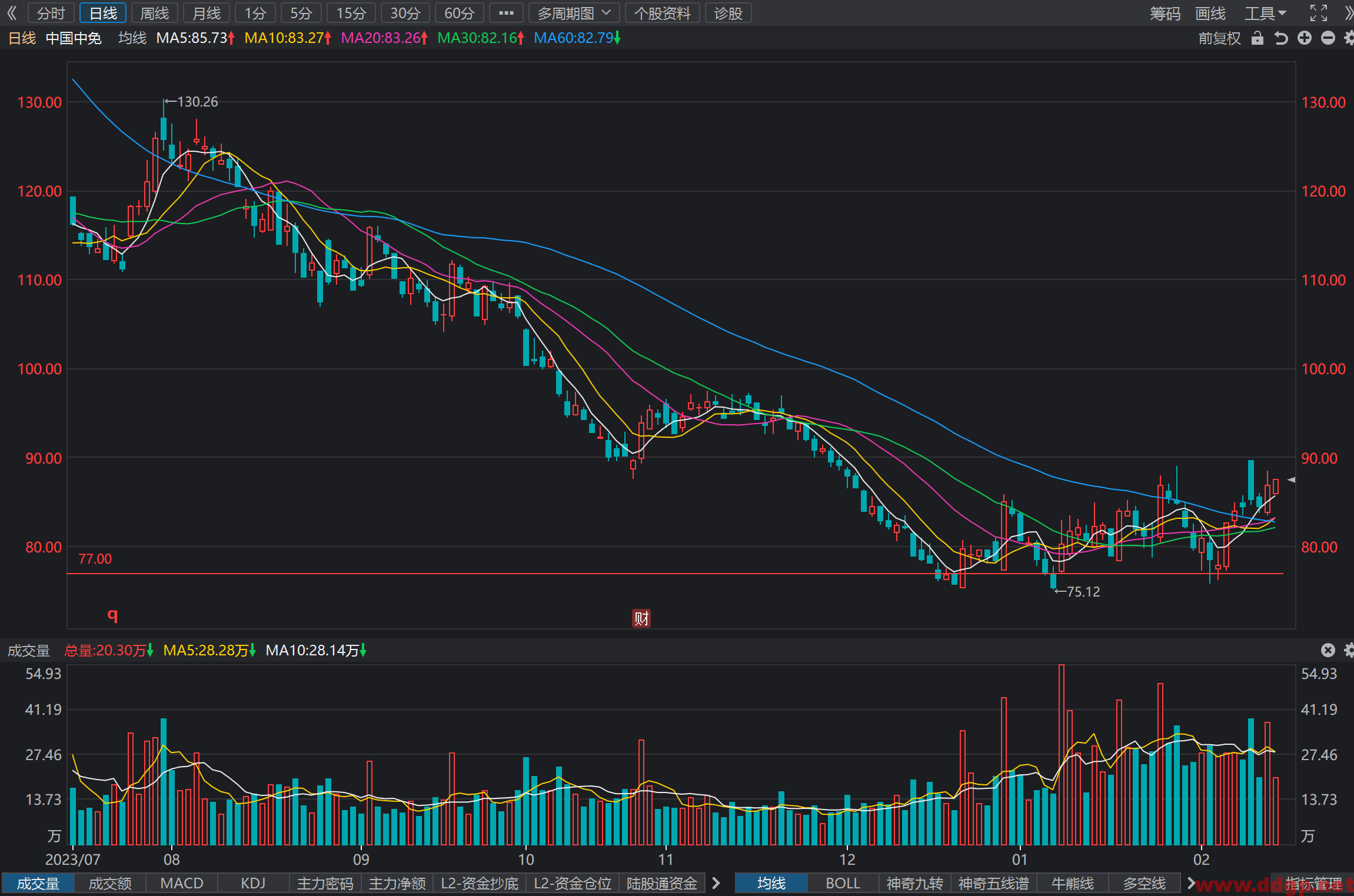1354x896 pixels.
Task: Open the 工具 tools dropdown menu
Action: (x=1265, y=13)
